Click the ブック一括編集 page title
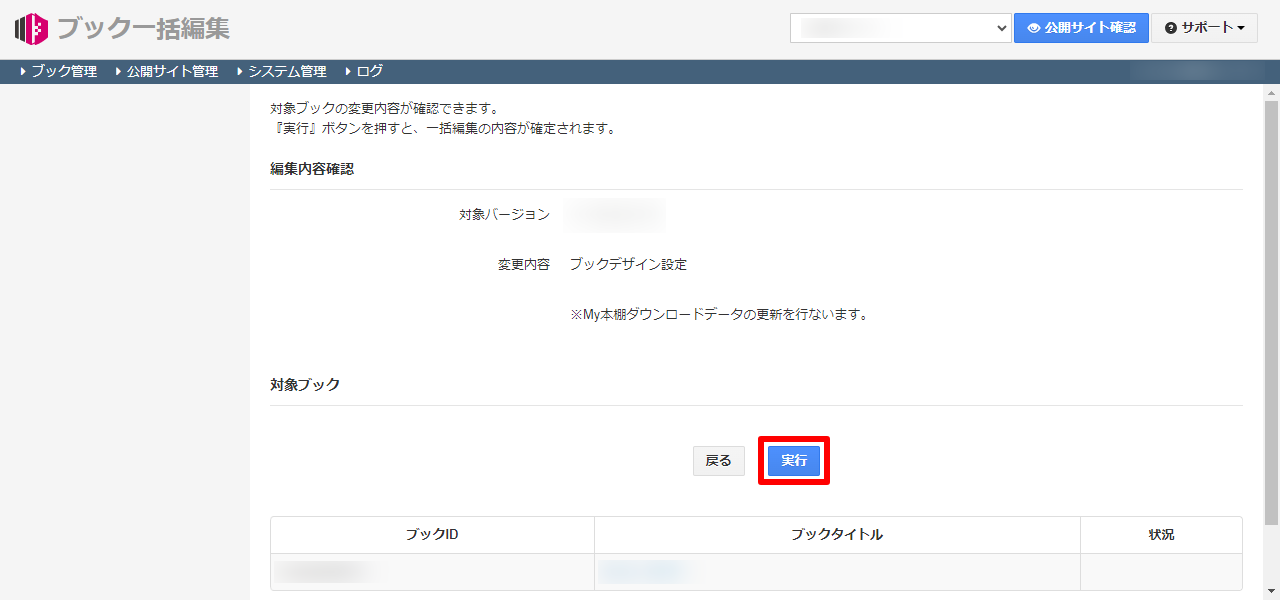The height and width of the screenshot is (600, 1280). [x=143, y=29]
